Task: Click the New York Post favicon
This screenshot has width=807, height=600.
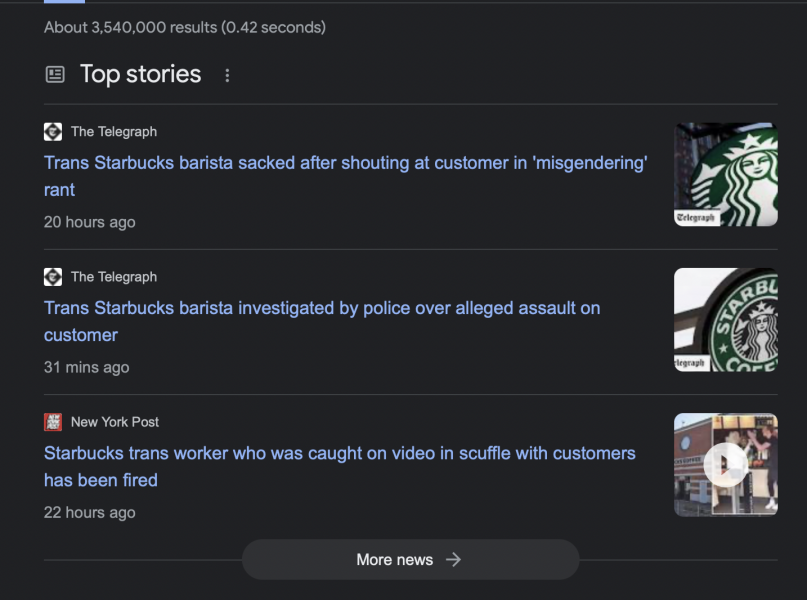Action: click(x=53, y=422)
